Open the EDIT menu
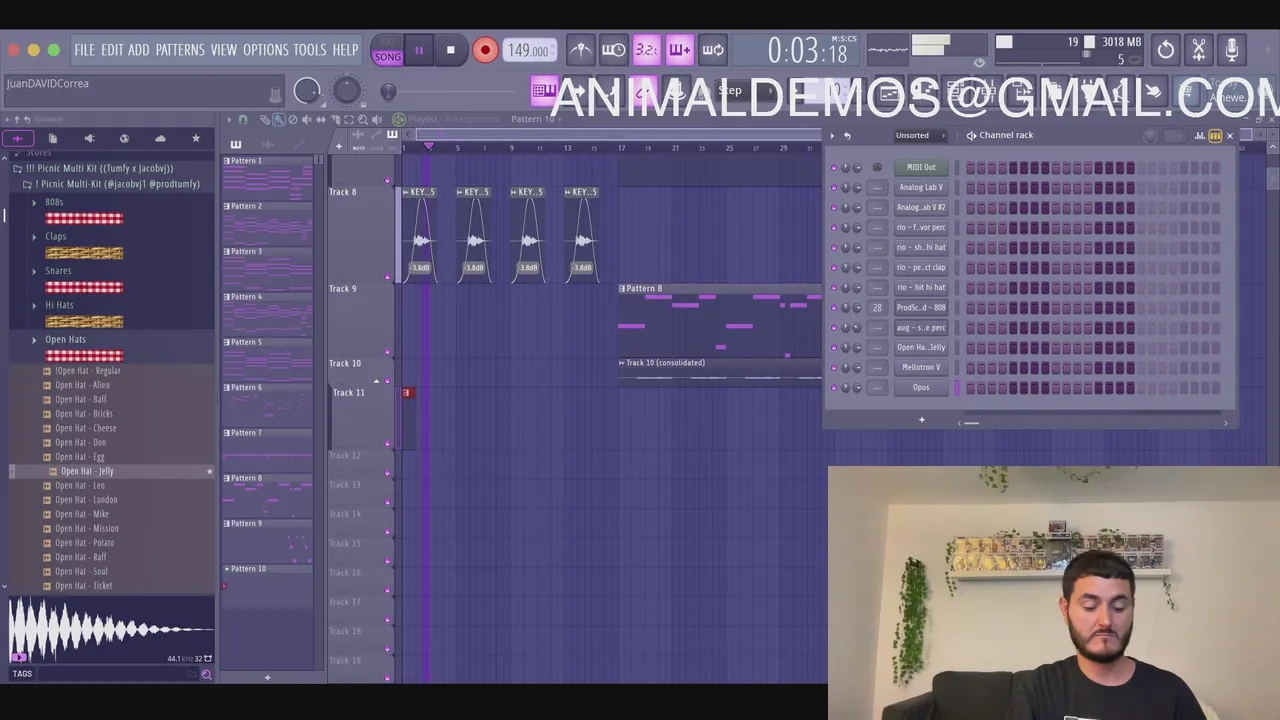This screenshot has width=1280, height=720. [x=112, y=50]
